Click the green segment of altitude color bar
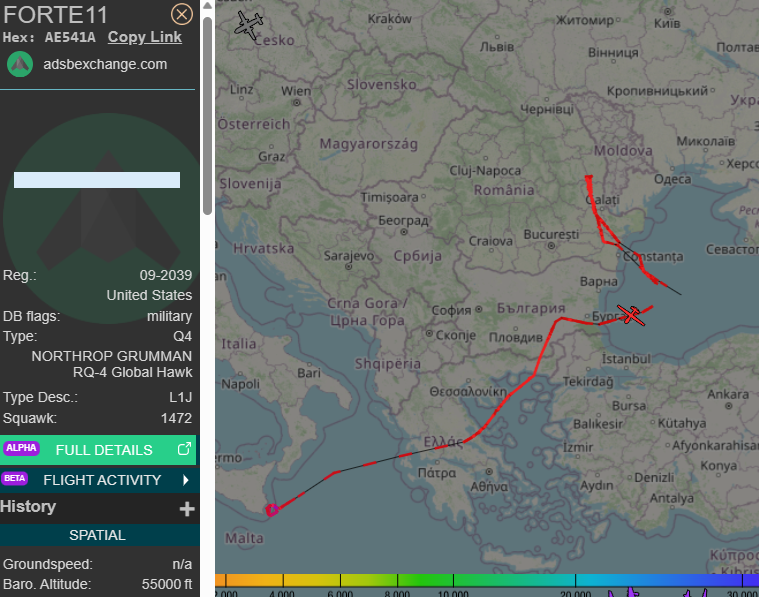759x597 pixels. (426, 580)
